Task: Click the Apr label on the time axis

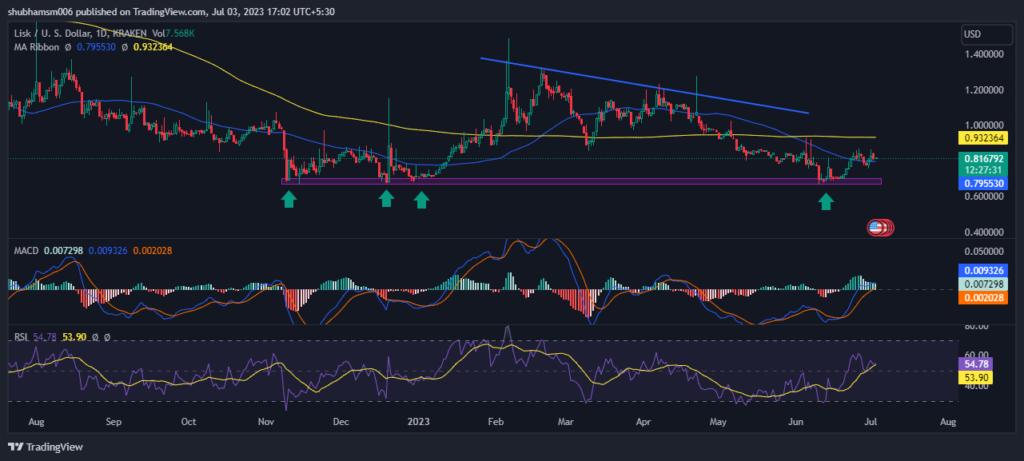Action: point(645,422)
